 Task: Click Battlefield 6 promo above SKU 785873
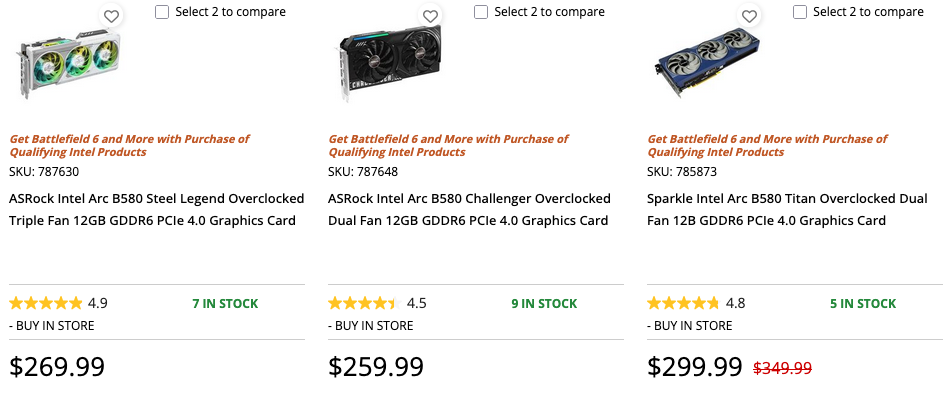pos(767,145)
